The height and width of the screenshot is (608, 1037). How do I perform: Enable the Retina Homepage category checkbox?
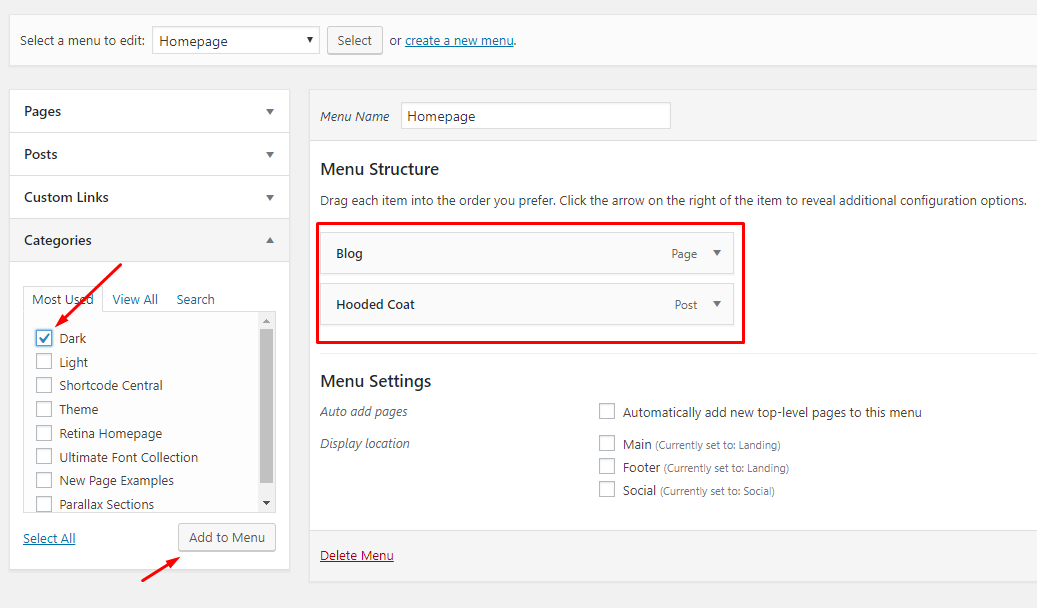[x=44, y=434]
